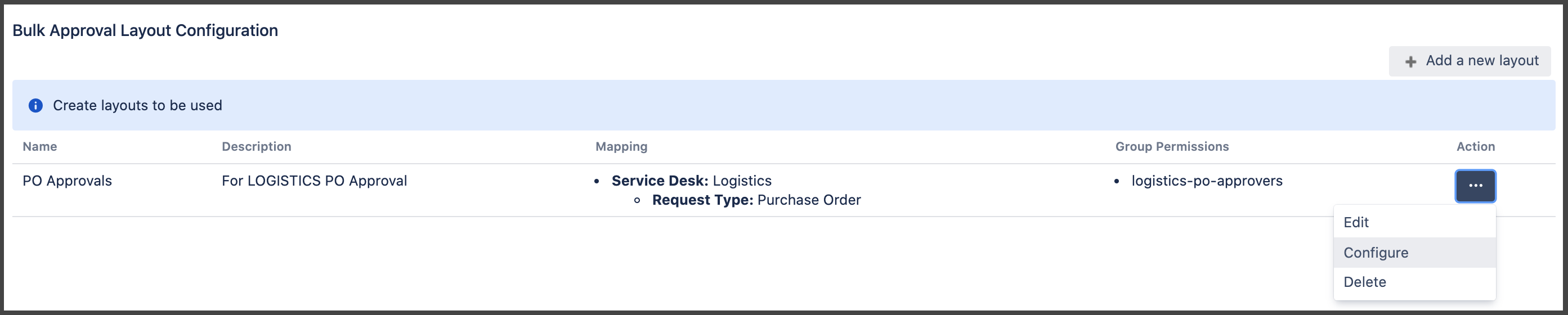
Task: Click the Mapping column header
Action: [x=621, y=147]
